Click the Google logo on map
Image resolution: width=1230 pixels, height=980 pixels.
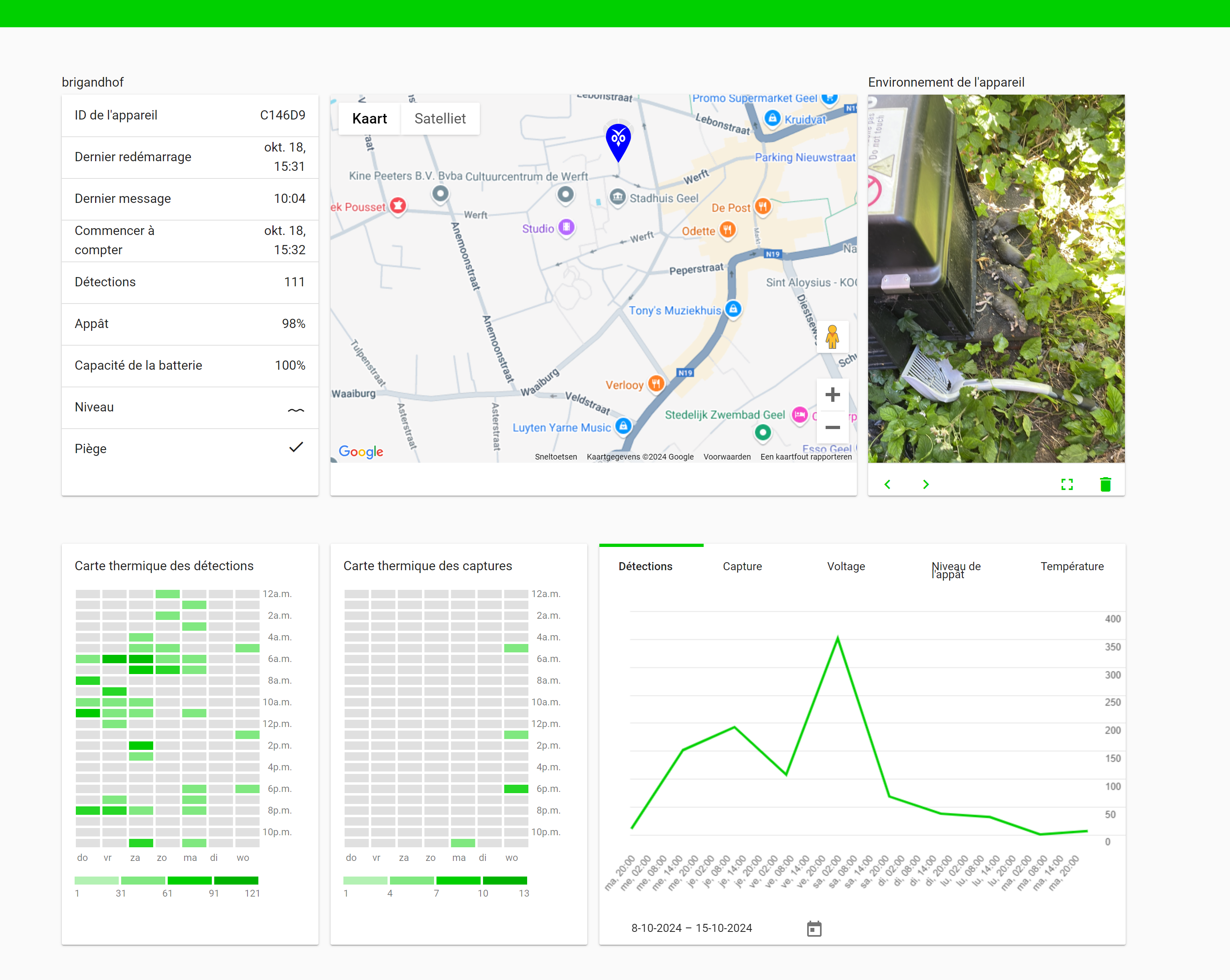[361, 452]
